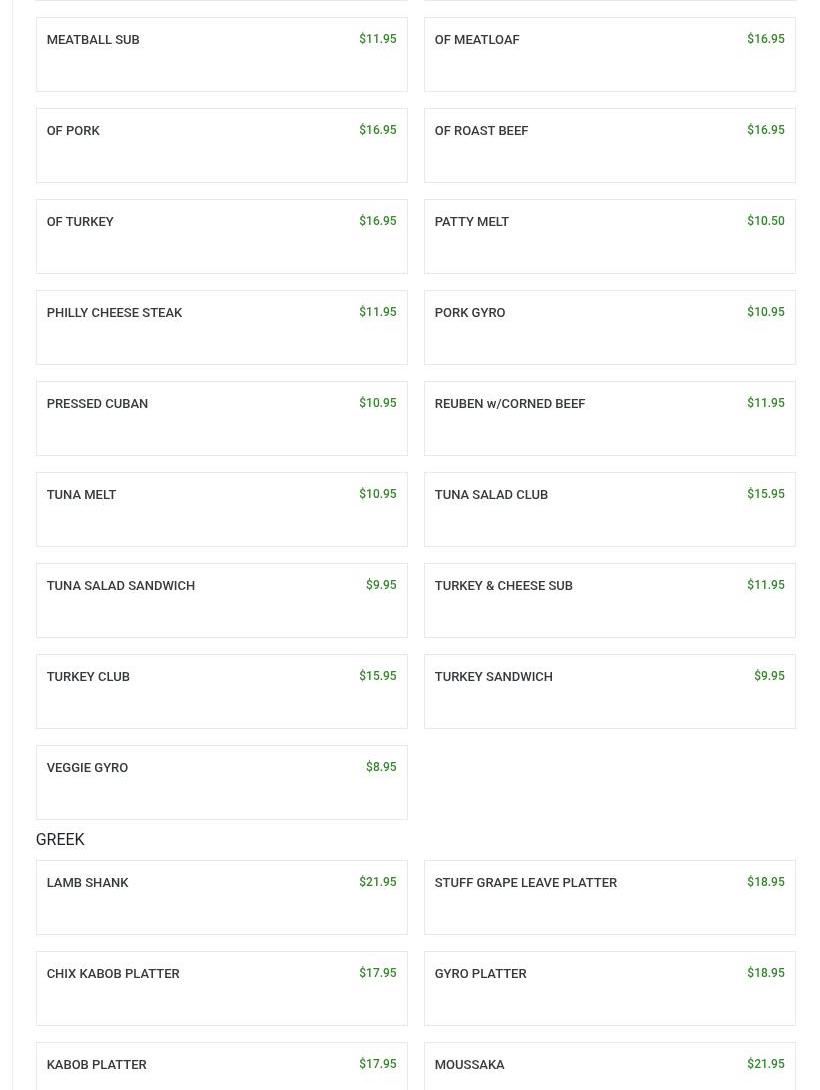
Task: Open the Tuna Salad Sandwich card
Action: tap(222, 601)
